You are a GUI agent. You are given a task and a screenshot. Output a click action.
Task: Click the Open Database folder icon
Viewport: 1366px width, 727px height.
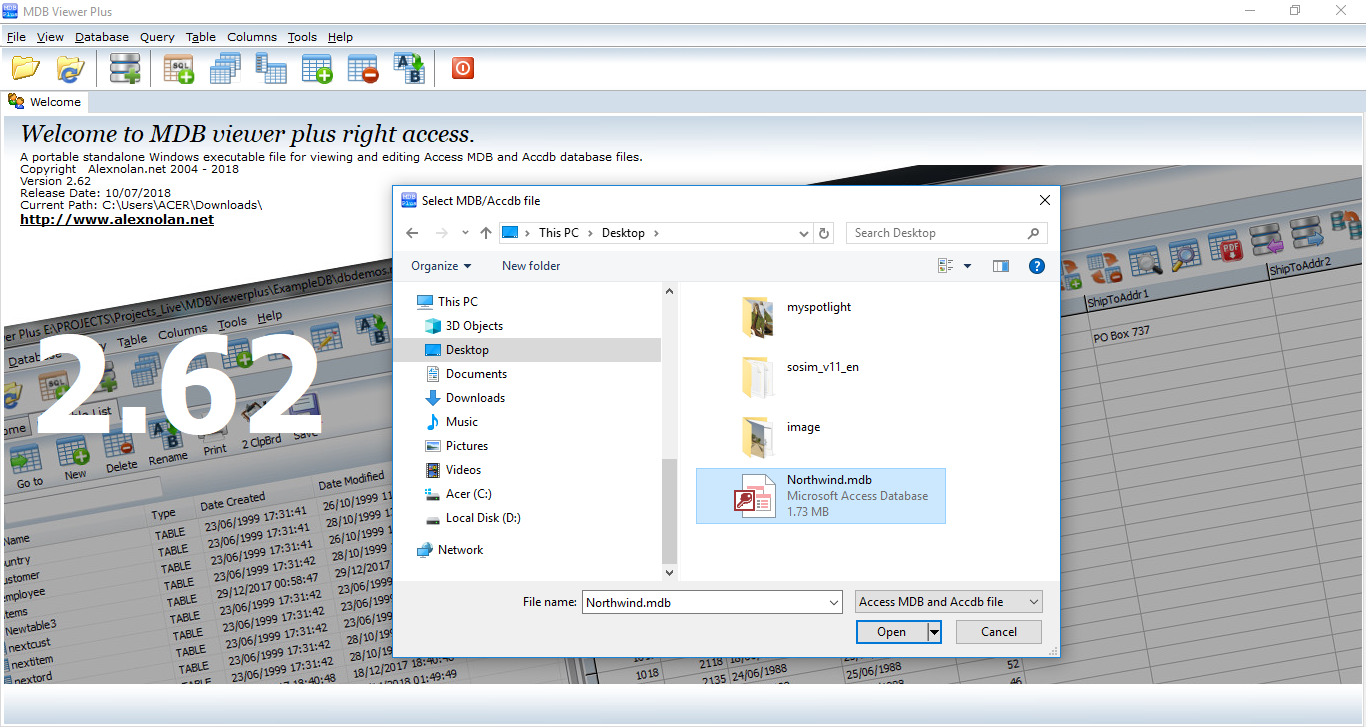coord(26,68)
